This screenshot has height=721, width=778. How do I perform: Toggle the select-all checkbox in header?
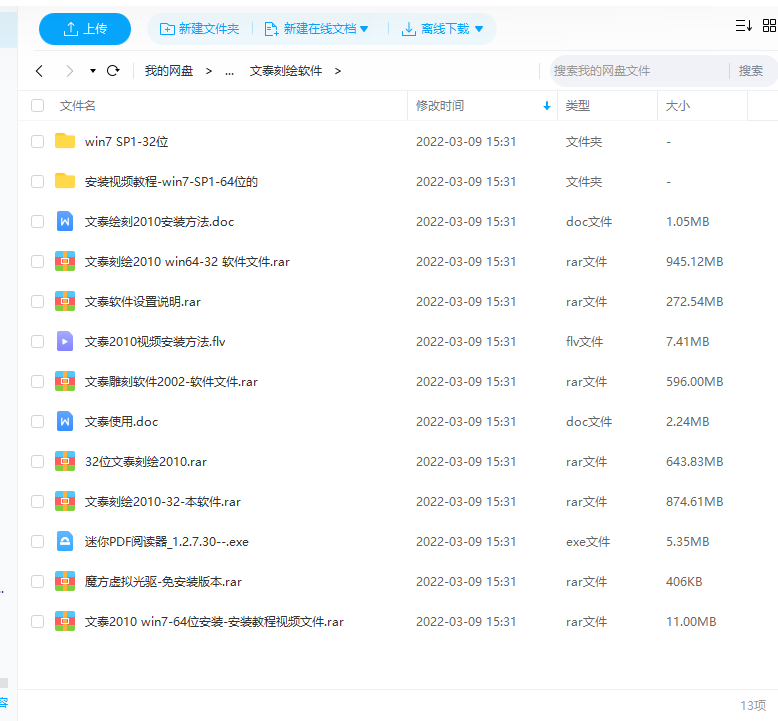point(38,105)
